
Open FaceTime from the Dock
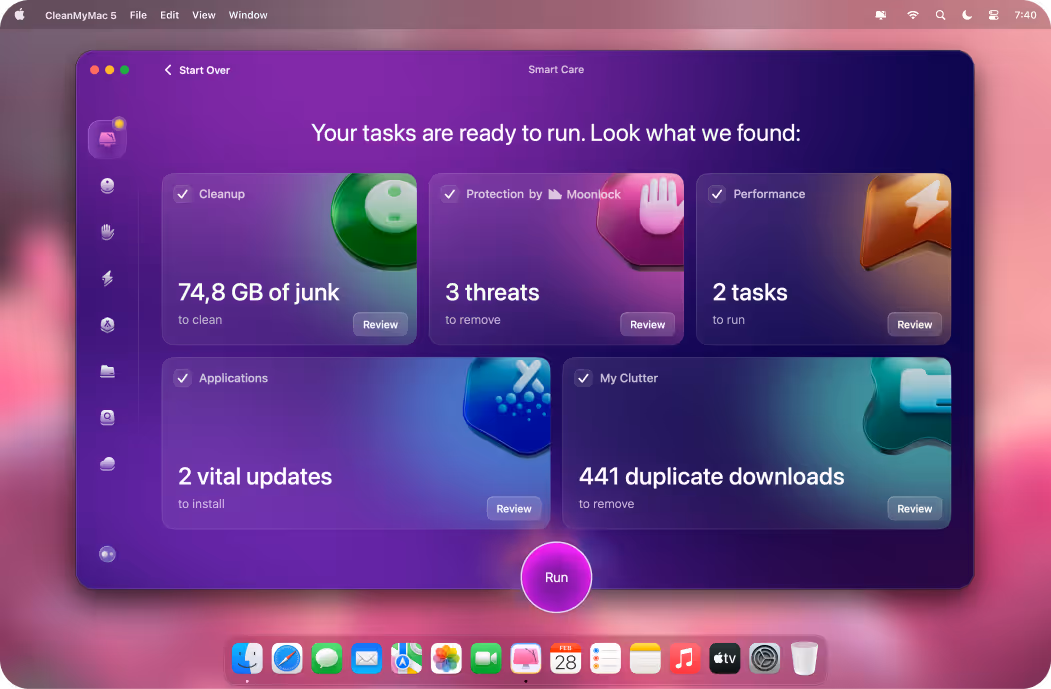tap(486, 658)
